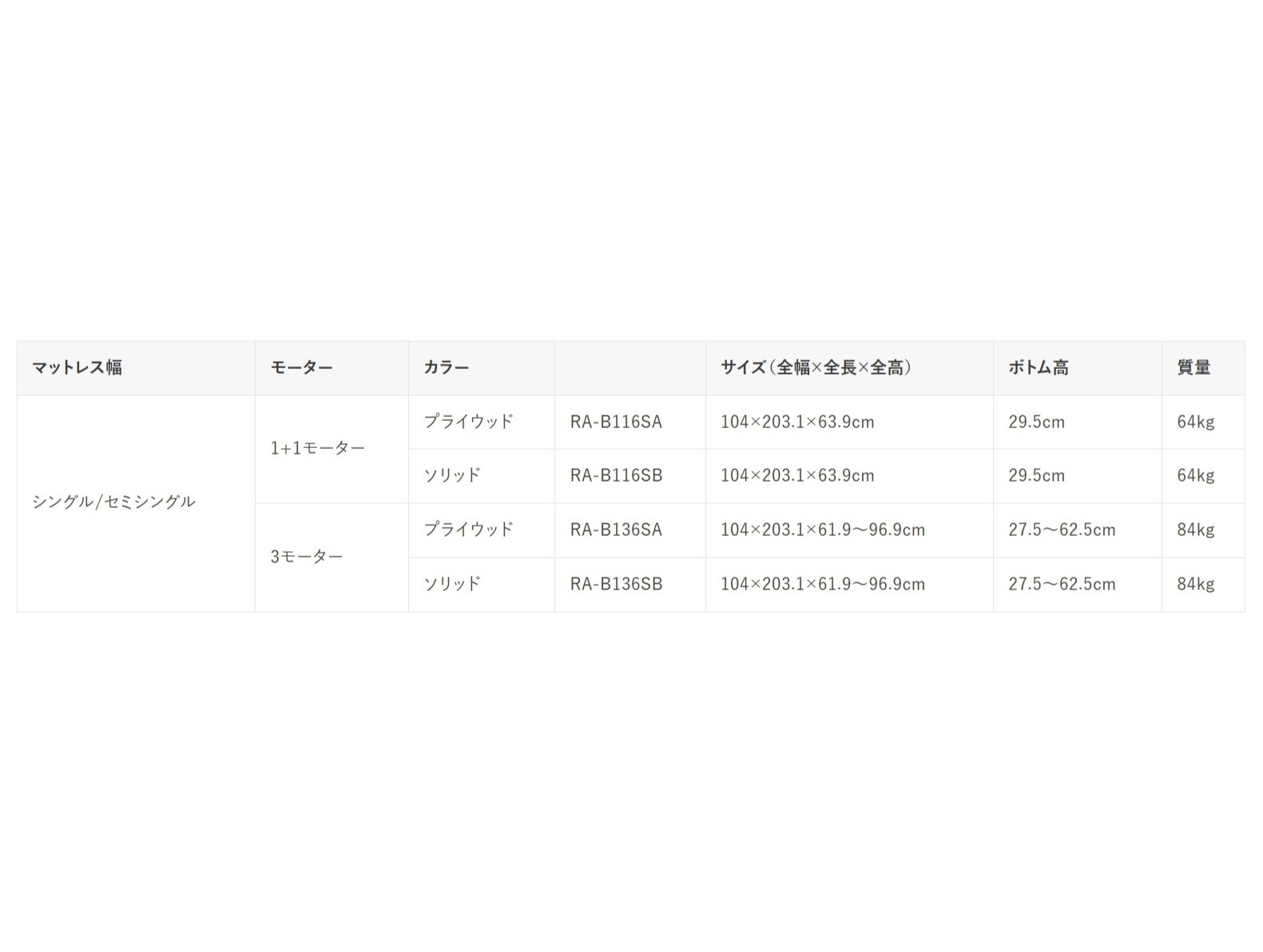Select the 1+1モーター cell
The width and height of the screenshot is (1263, 952).
(x=317, y=448)
